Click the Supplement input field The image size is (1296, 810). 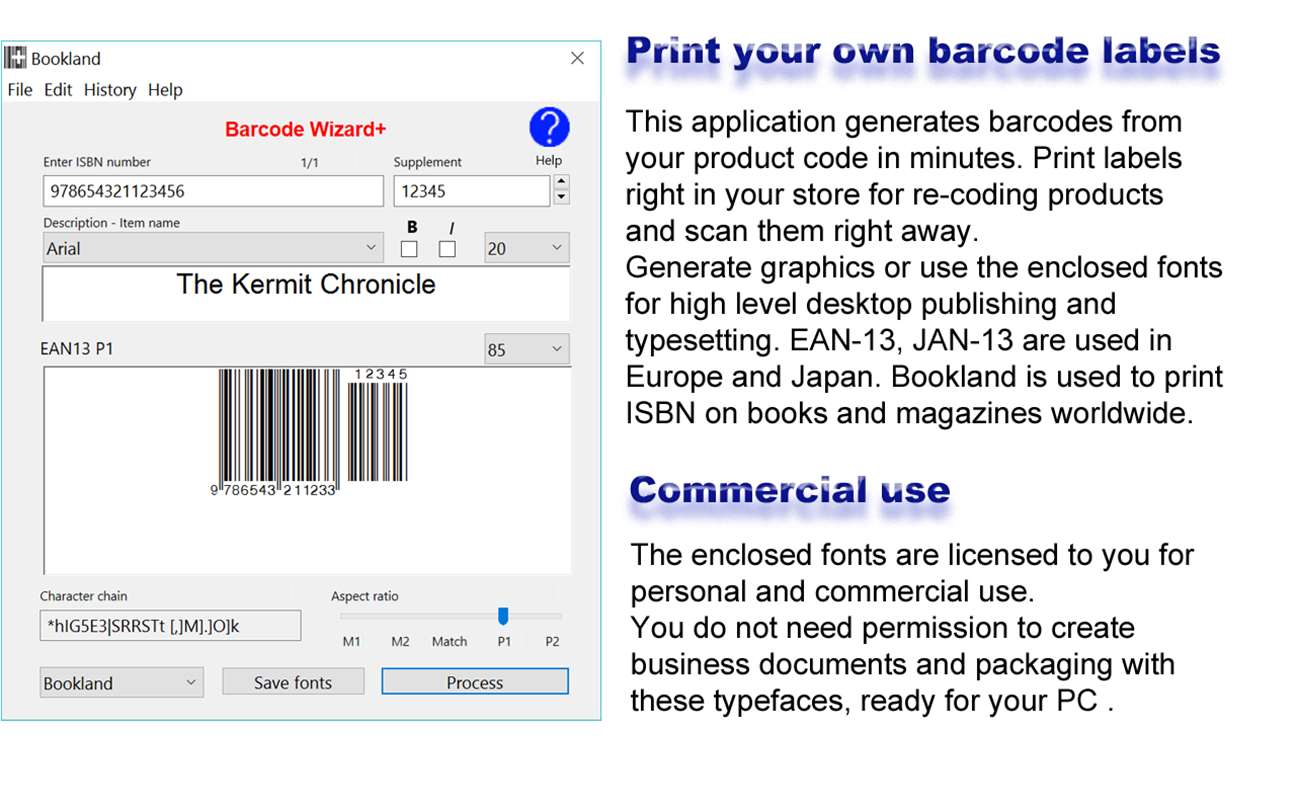click(x=472, y=191)
